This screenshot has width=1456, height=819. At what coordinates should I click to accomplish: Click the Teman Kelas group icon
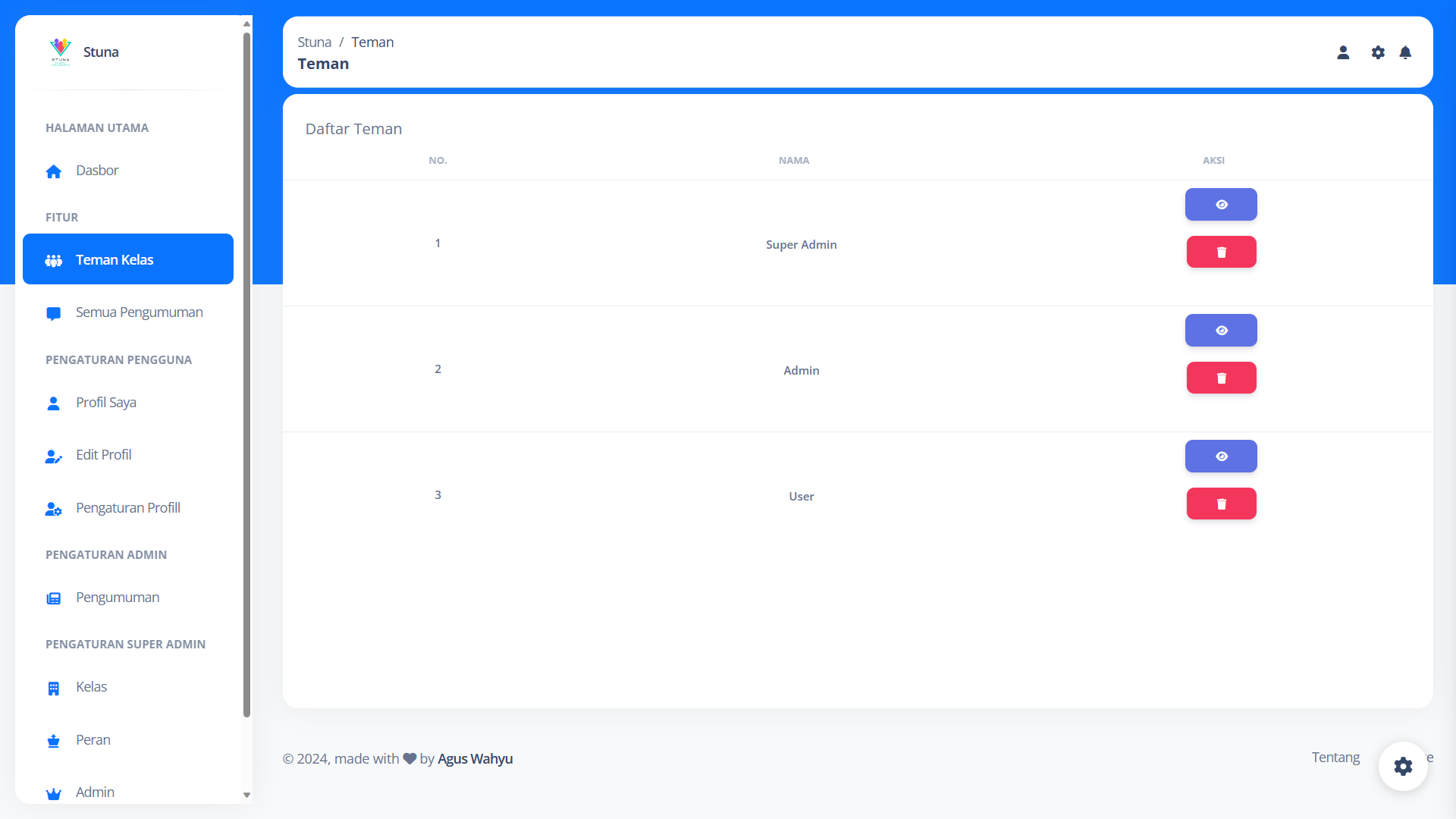(x=54, y=261)
